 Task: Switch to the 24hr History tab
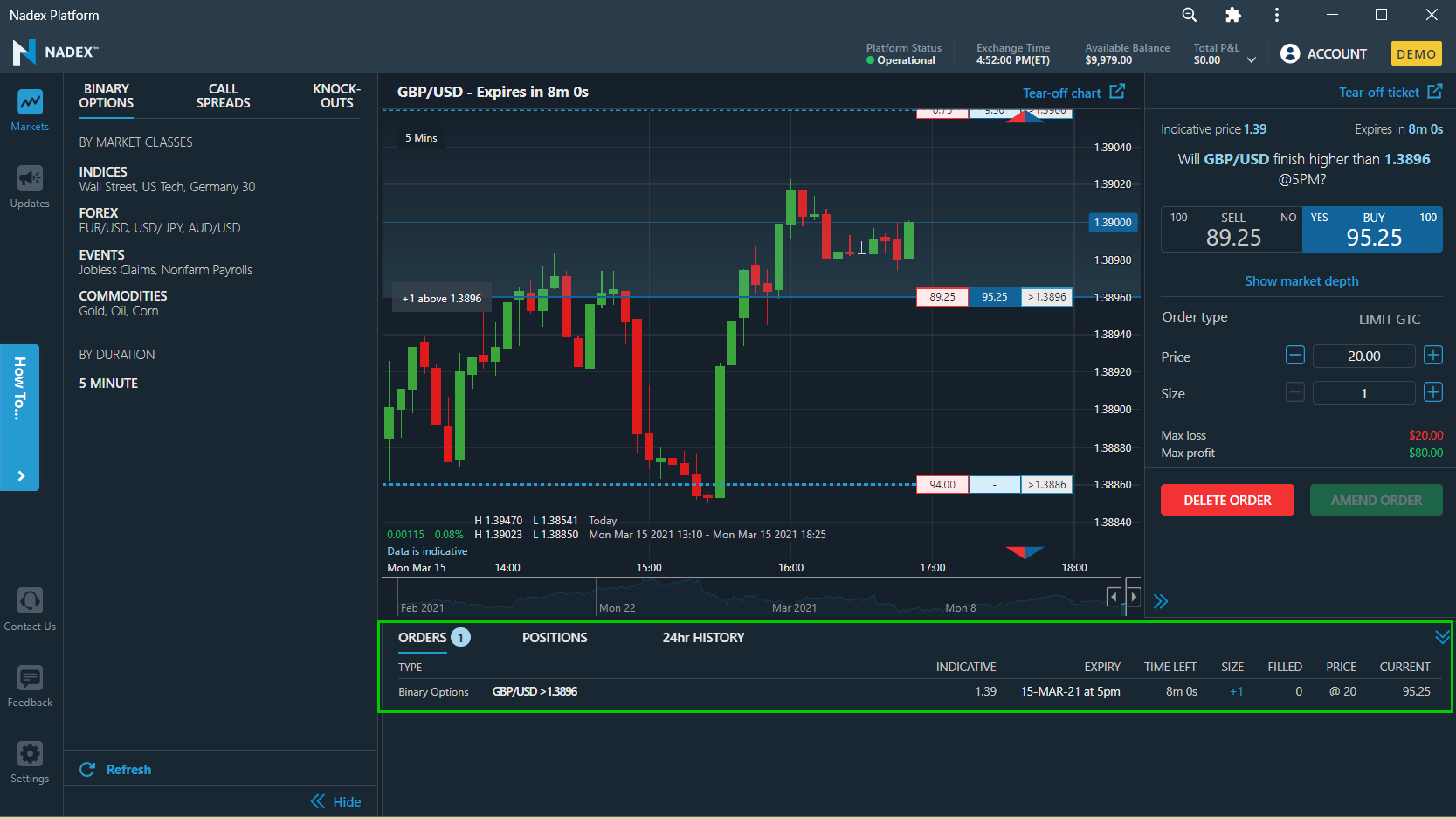point(703,638)
